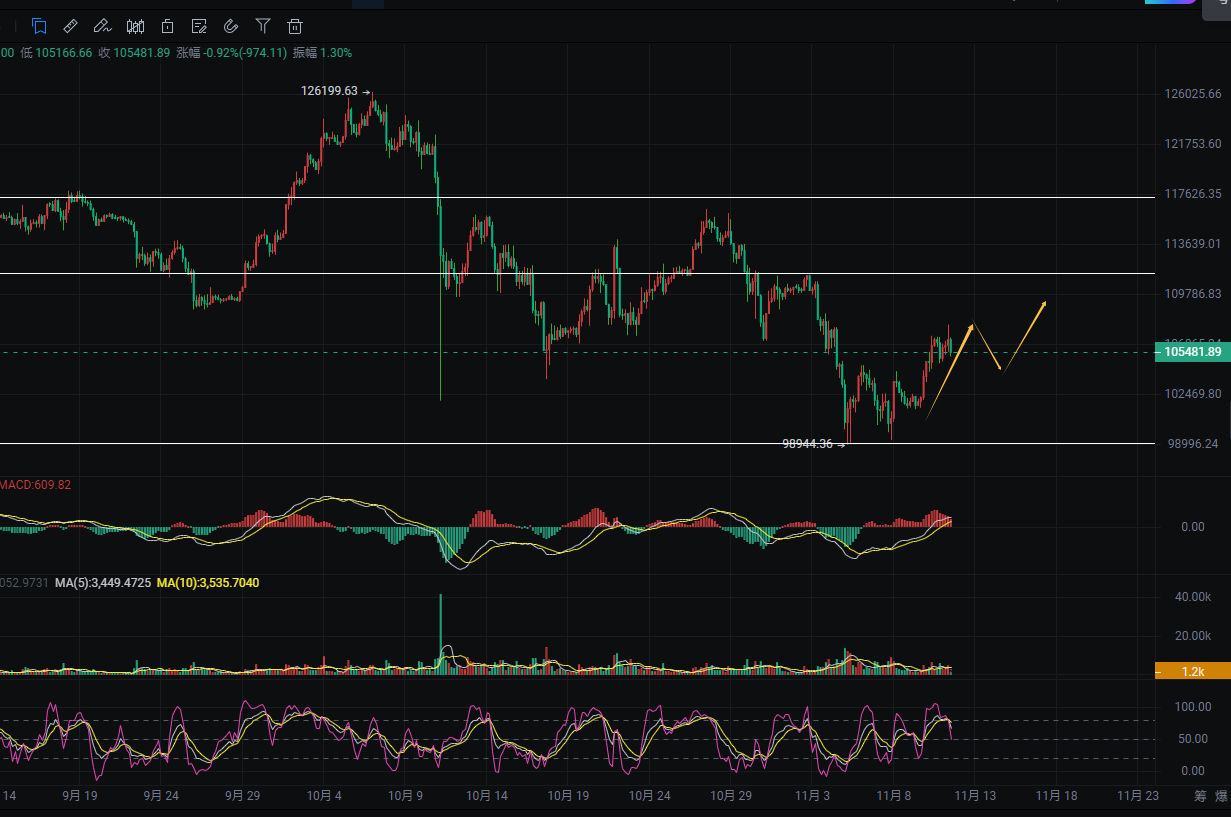Click the 爆 tab at bottom right
The image size is (1231, 817).
point(1221,796)
